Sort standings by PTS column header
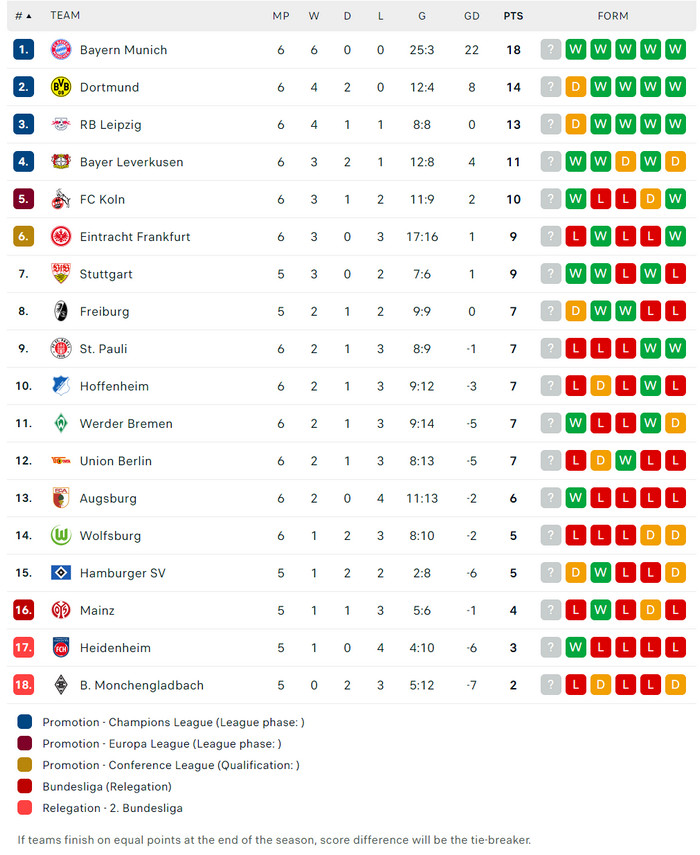This screenshot has width=700, height=855. click(x=513, y=16)
